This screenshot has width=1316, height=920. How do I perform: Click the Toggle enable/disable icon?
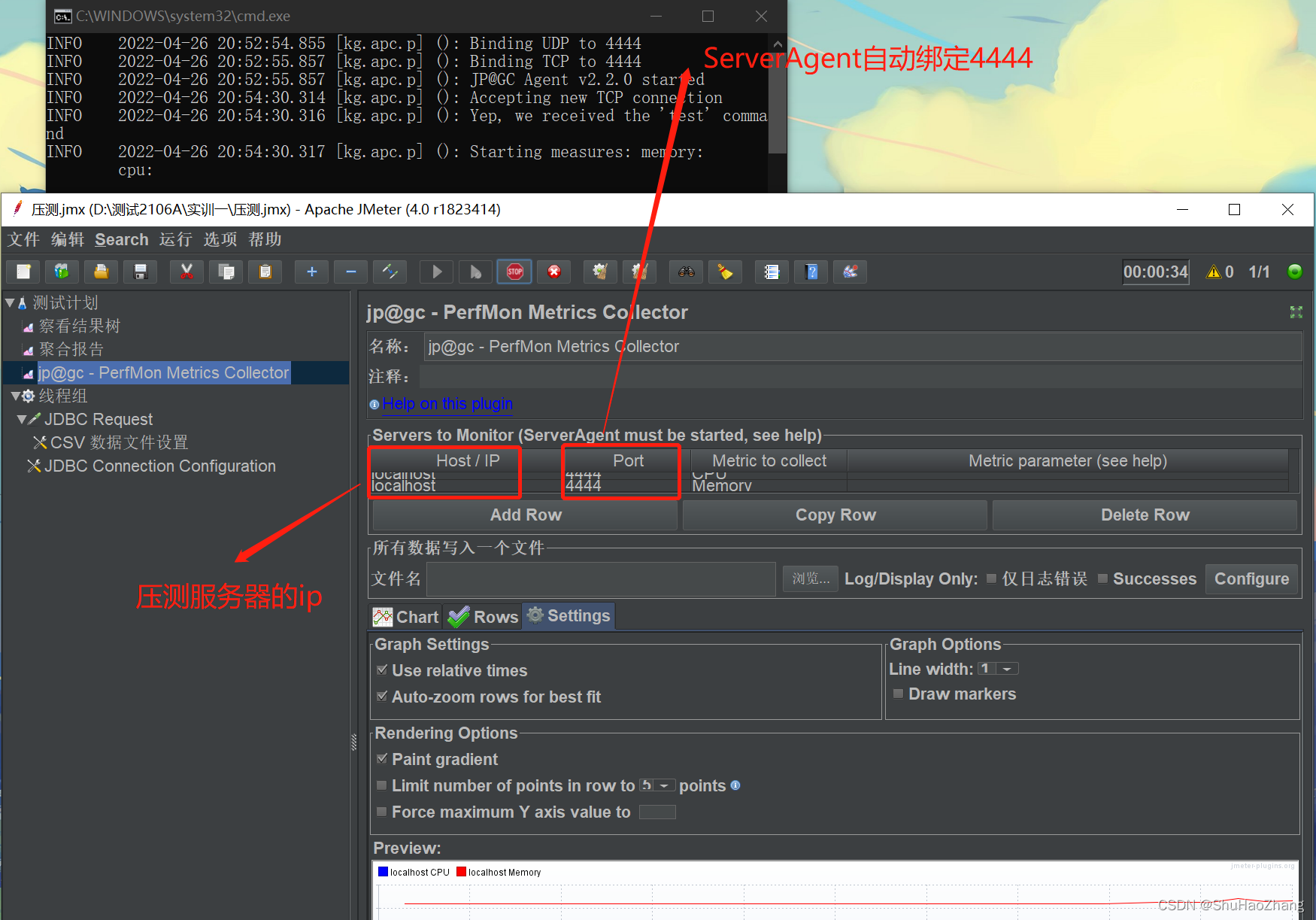390,272
